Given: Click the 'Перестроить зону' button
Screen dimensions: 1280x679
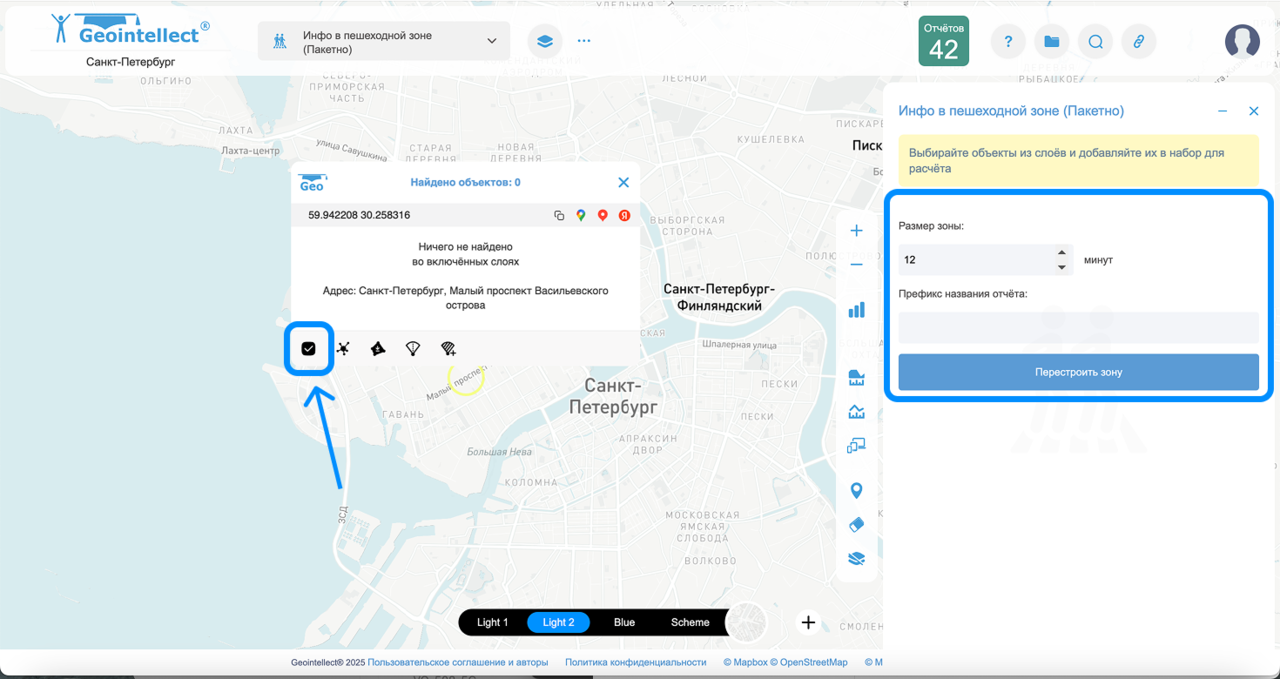Looking at the screenshot, I should click(1078, 372).
